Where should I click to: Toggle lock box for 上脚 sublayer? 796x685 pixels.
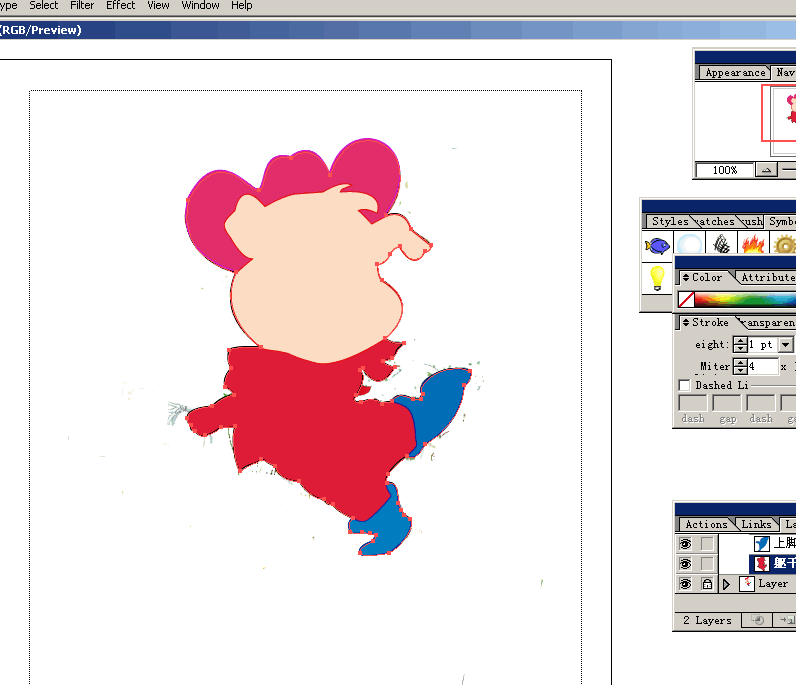click(x=707, y=544)
